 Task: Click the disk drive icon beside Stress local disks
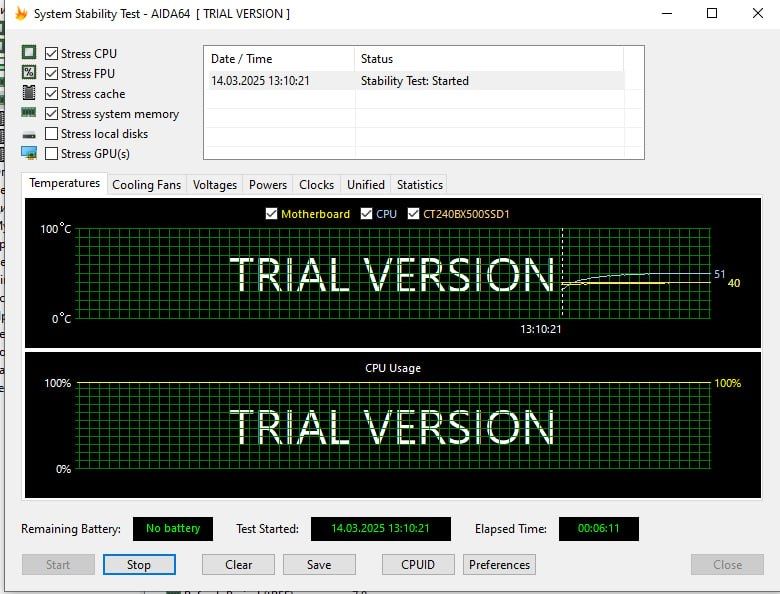pos(29,134)
